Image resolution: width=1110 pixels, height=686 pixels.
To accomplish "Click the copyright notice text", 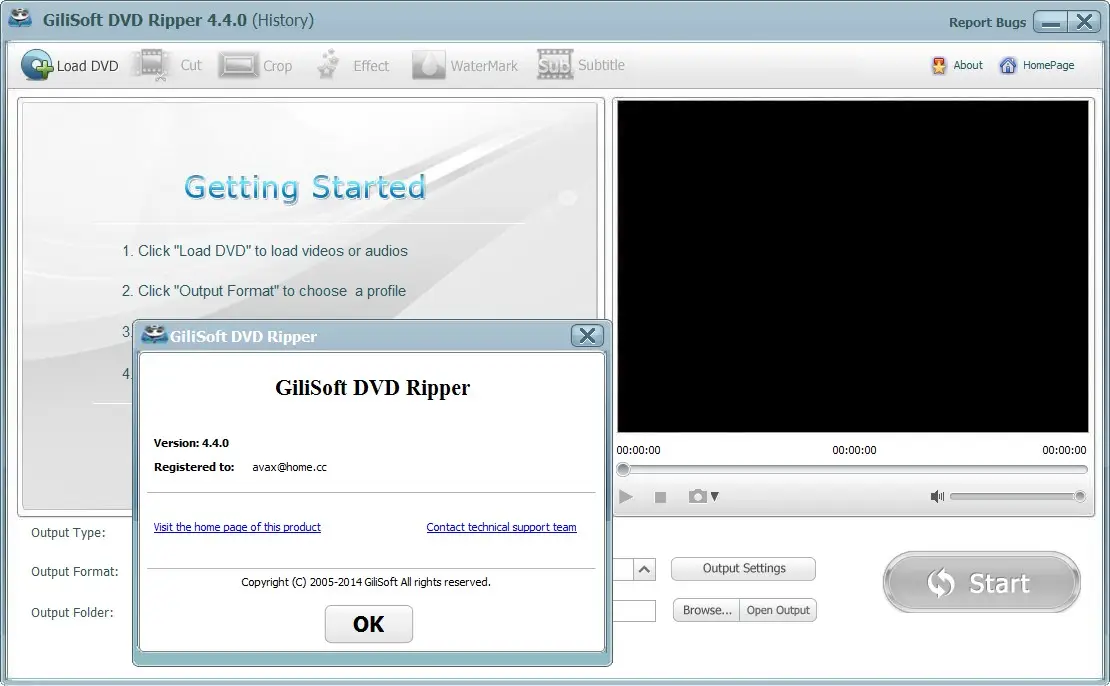I will pyautogui.click(x=366, y=582).
